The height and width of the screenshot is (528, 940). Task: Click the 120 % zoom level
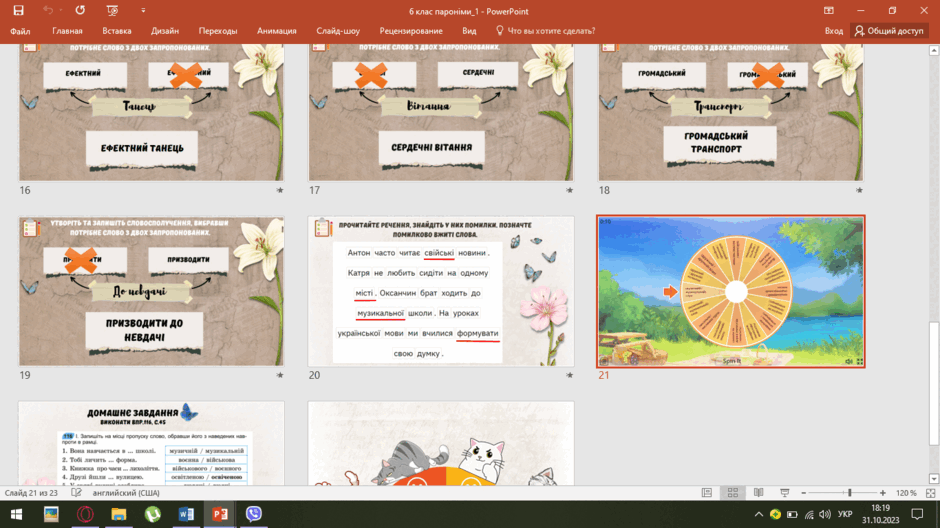click(x=906, y=493)
